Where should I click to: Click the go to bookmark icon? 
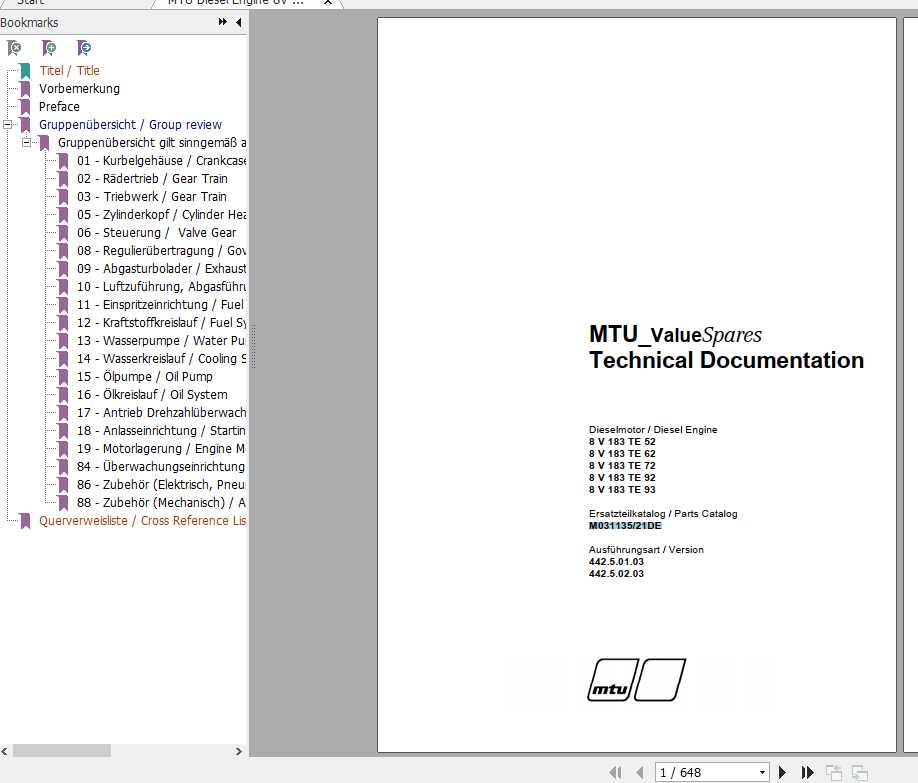(84, 47)
